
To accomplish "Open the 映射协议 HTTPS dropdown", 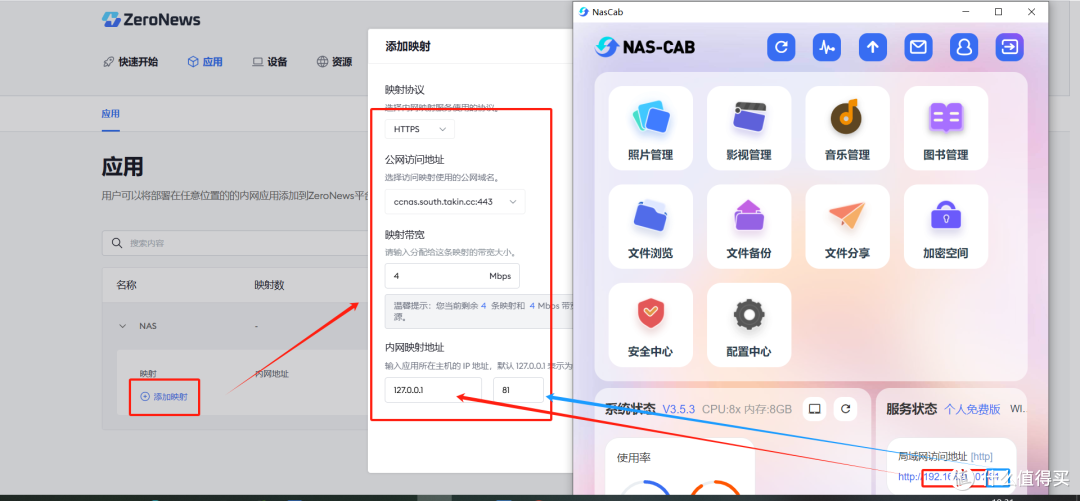I will tap(419, 129).
